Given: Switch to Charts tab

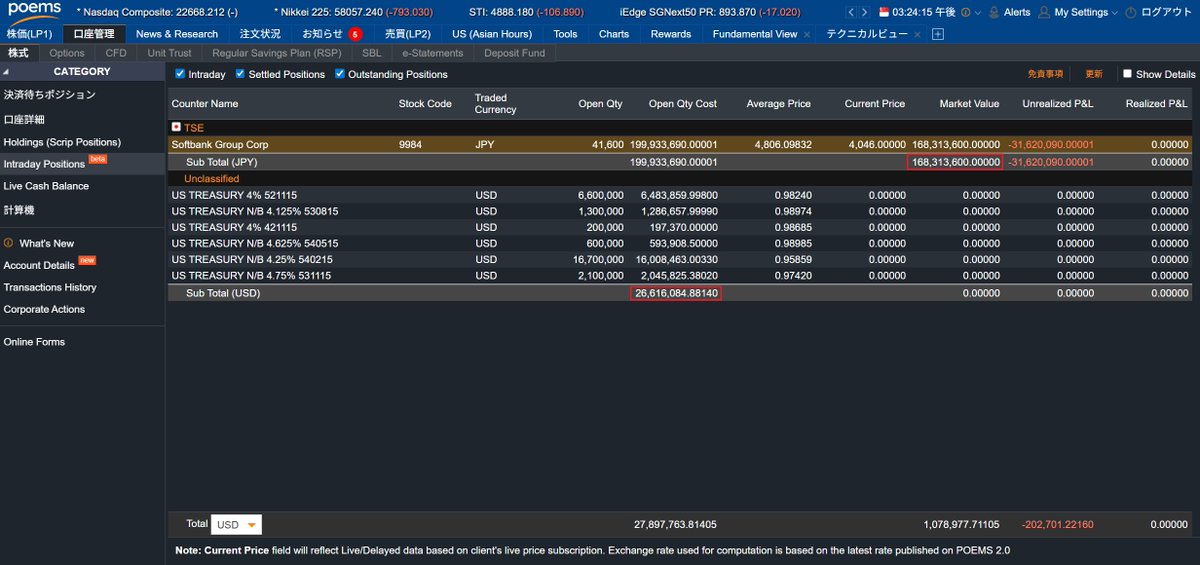Looking at the screenshot, I should [614, 34].
